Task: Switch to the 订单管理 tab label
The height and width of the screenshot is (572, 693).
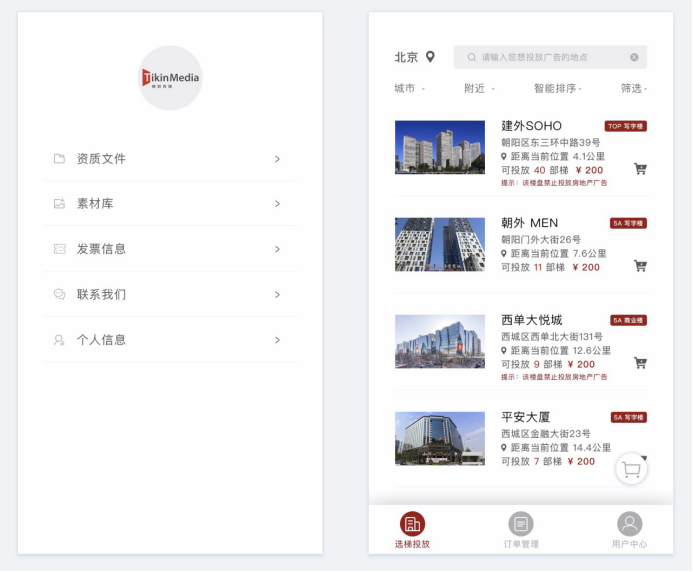Action: click(521, 544)
